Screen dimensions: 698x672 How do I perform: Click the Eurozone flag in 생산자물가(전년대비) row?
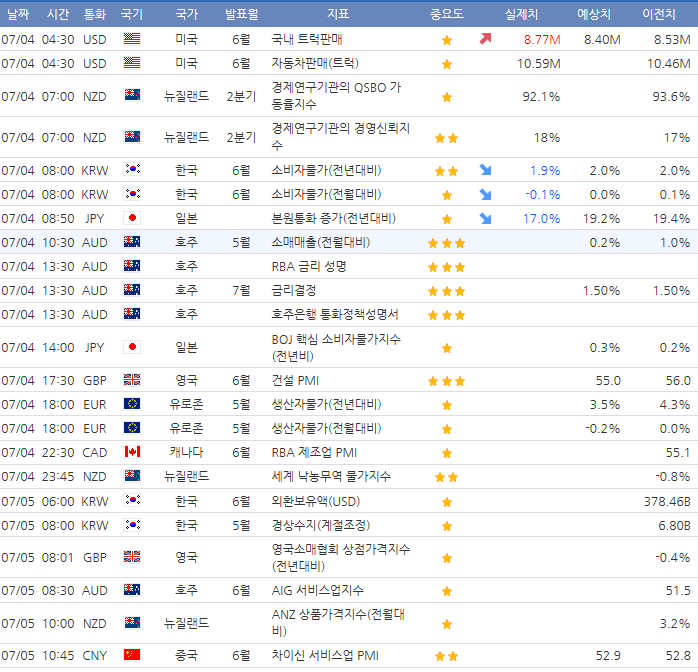click(x=132, y=404)
